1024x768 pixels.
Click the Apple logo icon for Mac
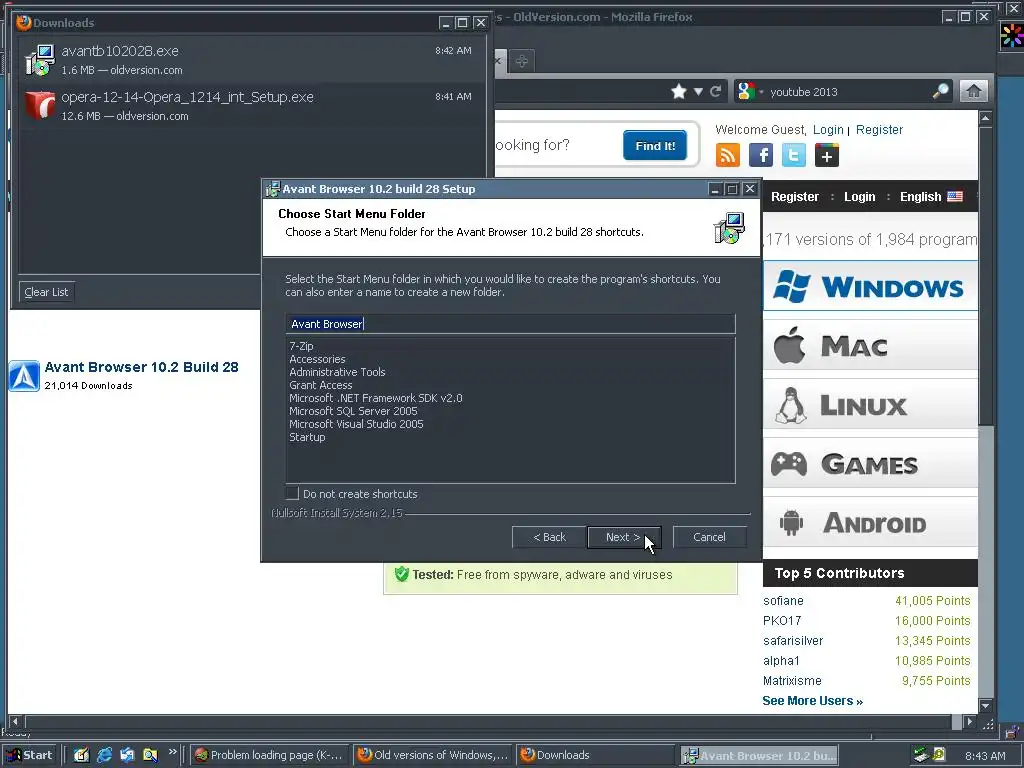click(x=790, y=345)
